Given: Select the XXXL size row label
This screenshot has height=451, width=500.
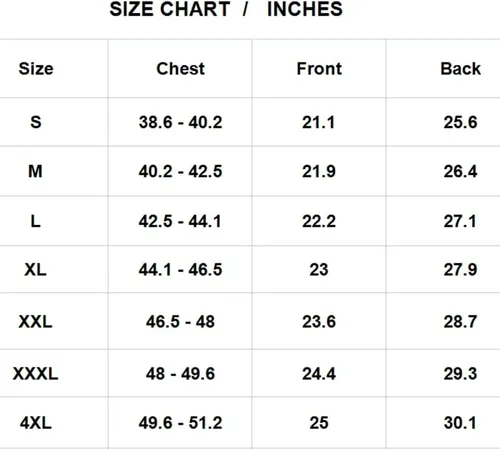Looking at the screenshot, I should pyautogui.click(x=35, y=374).
